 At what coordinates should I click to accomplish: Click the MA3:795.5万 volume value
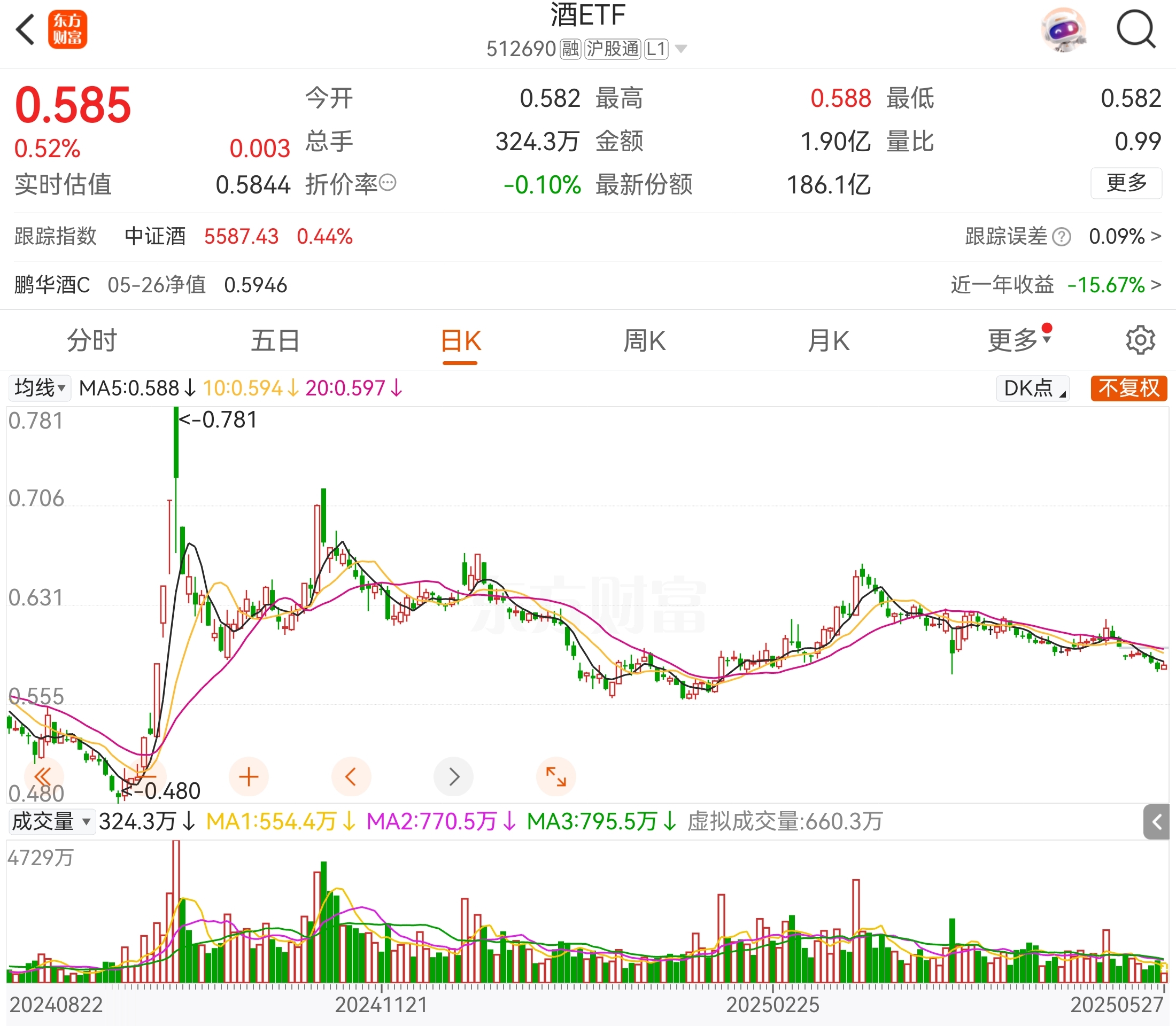click(x=601, y=822)
